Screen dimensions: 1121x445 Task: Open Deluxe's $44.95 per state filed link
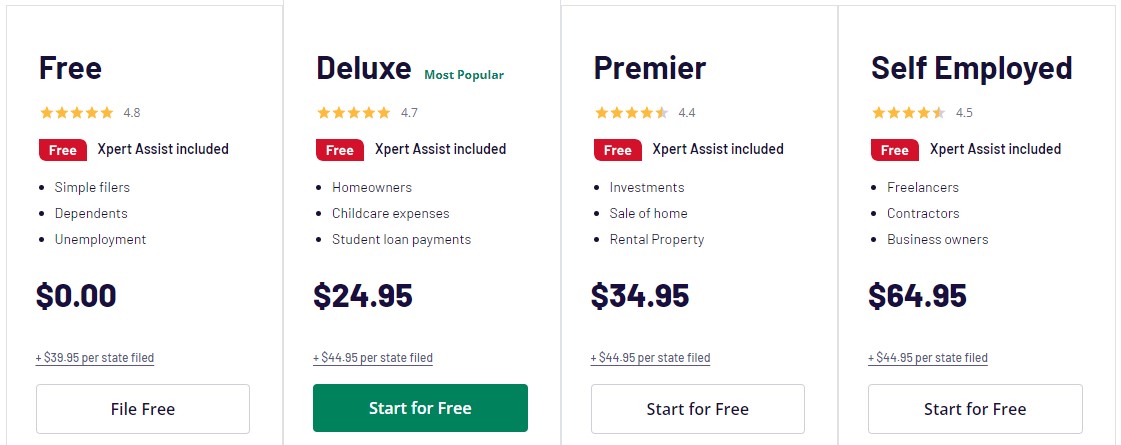click(373, 358)
